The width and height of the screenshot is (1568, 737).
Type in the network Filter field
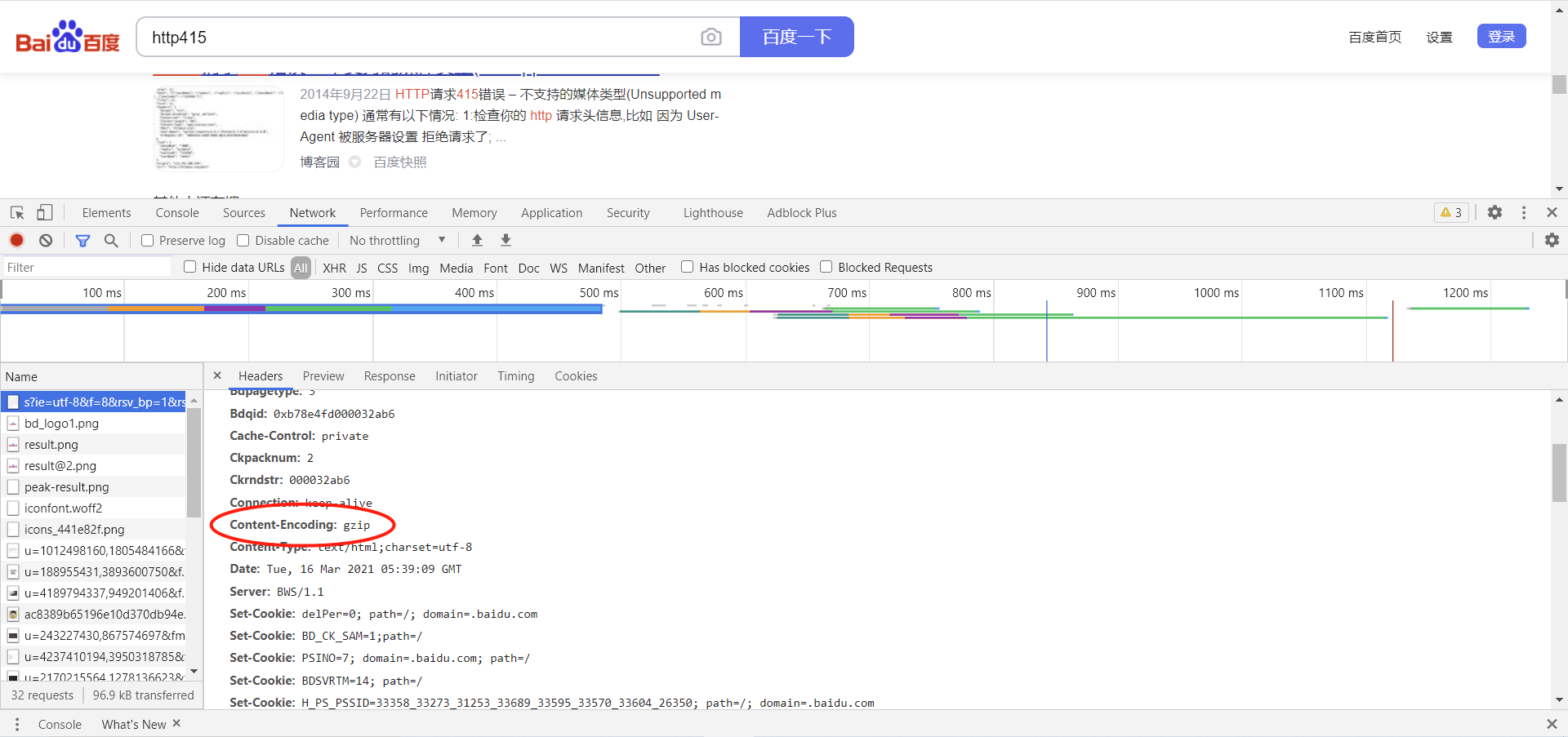[x=86, y=268]
